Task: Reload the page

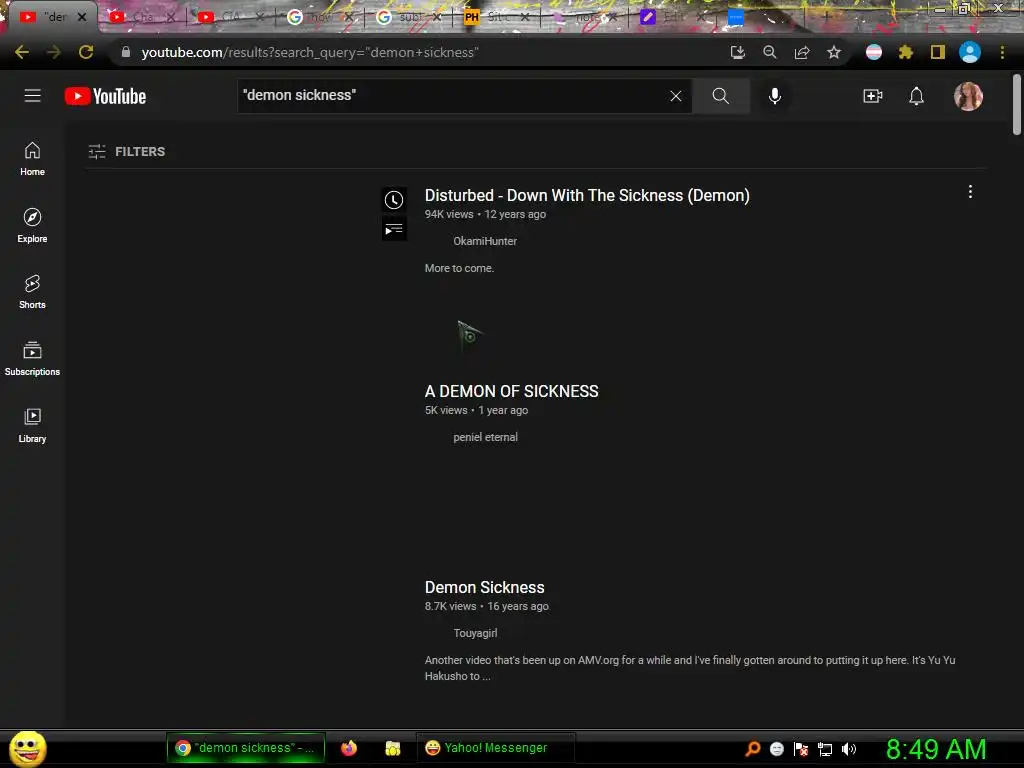Action: click(x=86, y=52)
